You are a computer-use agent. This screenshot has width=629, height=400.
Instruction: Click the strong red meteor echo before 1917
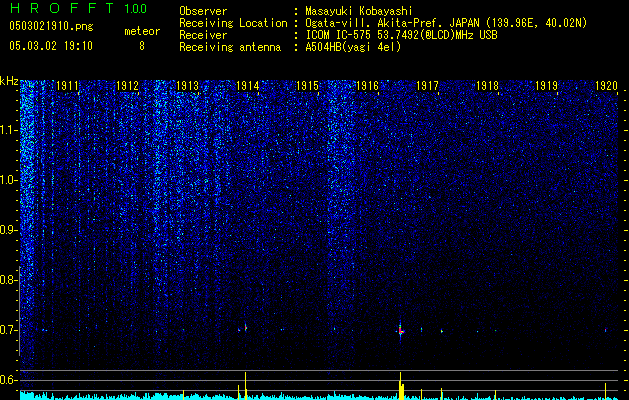coord(400,331)
